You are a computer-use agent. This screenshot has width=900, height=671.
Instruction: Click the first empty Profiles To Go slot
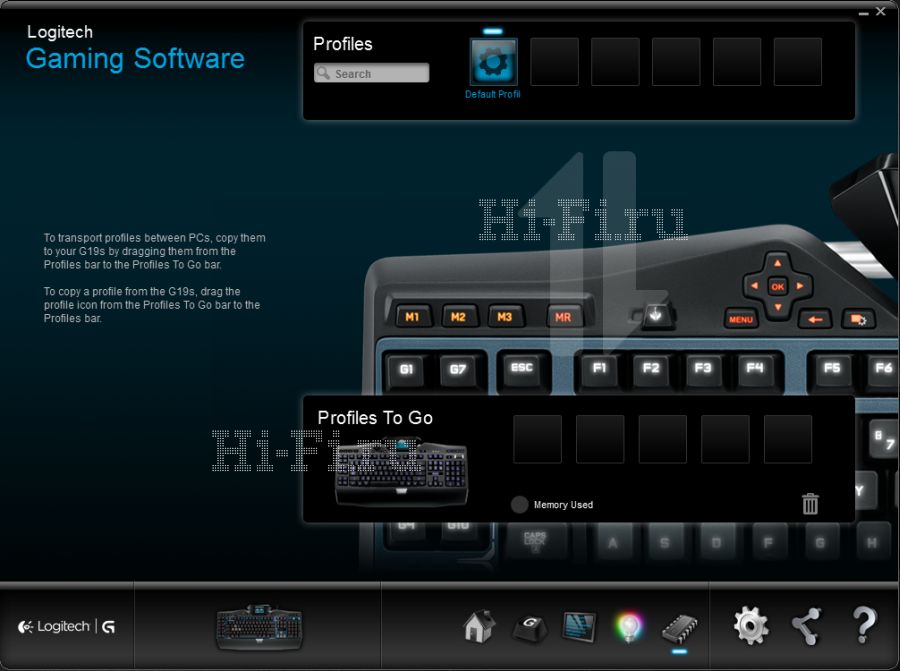pyautogui.click(x=538, y=440)
